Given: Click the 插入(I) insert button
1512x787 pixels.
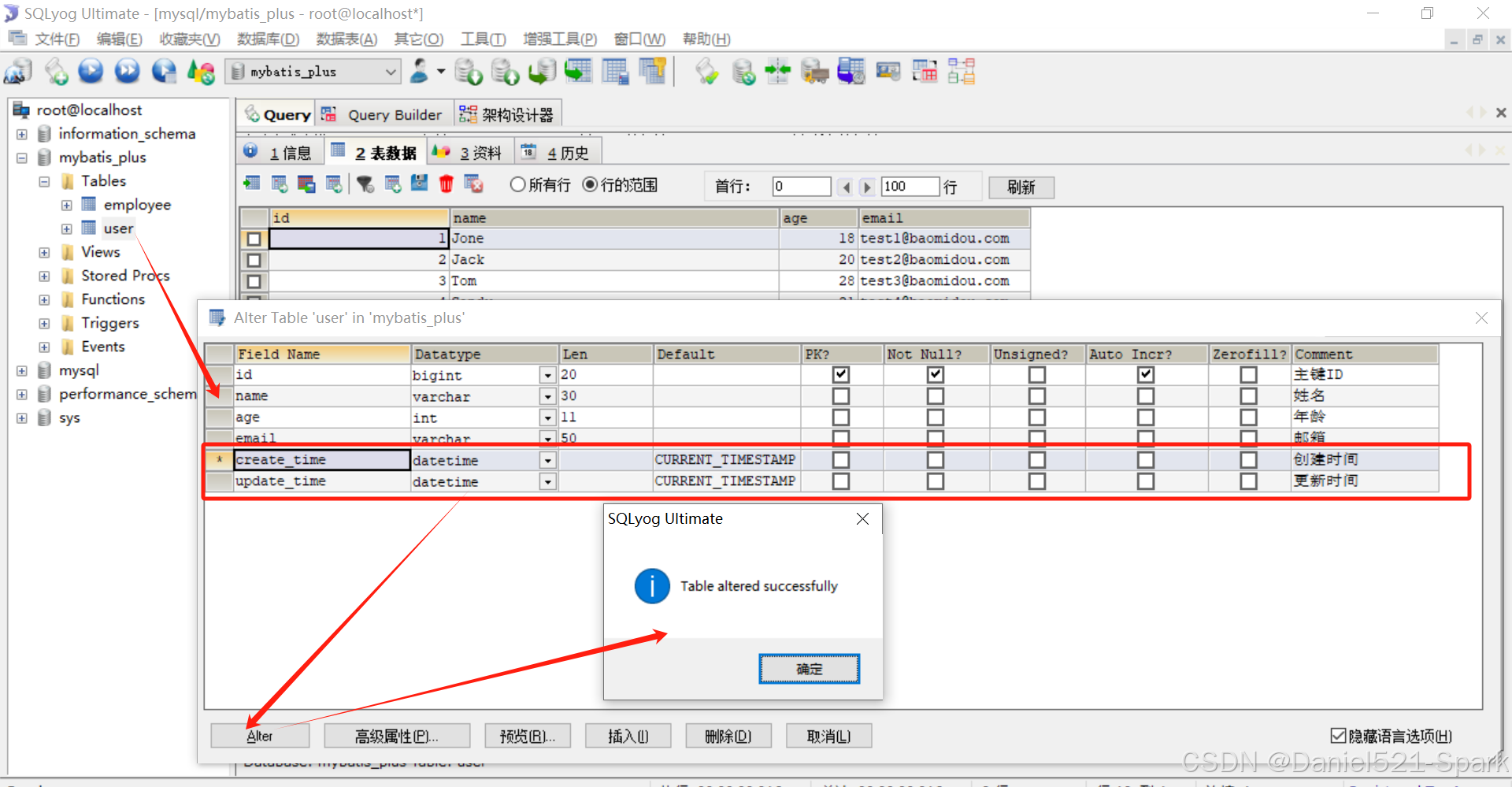Looking at the screenshot, I should pos(628,736).
